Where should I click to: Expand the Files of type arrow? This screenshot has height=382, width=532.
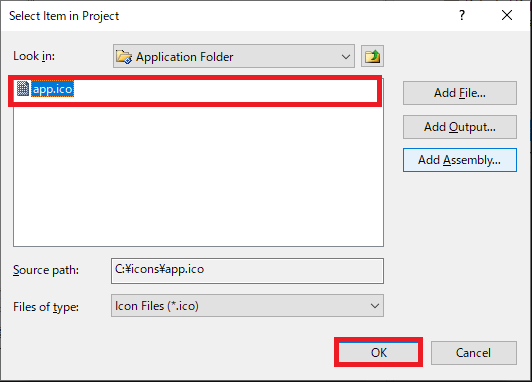click(375, 306)
